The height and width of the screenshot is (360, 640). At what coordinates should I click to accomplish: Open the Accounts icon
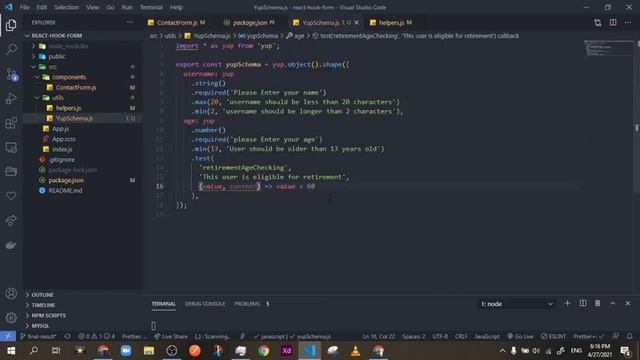[11, 294]
